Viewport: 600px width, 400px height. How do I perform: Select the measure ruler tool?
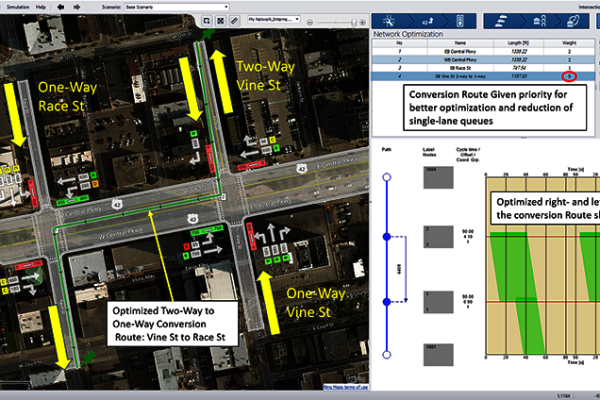234,21
